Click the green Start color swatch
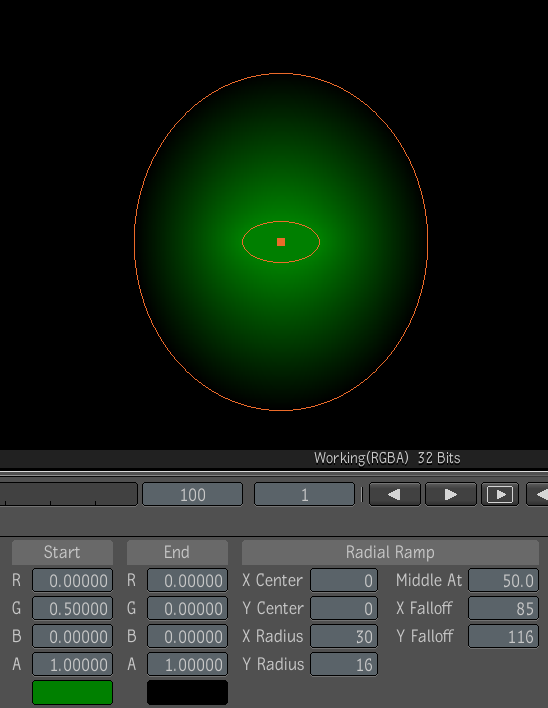This screenshot has height=708, width=548. coord(72,692)
